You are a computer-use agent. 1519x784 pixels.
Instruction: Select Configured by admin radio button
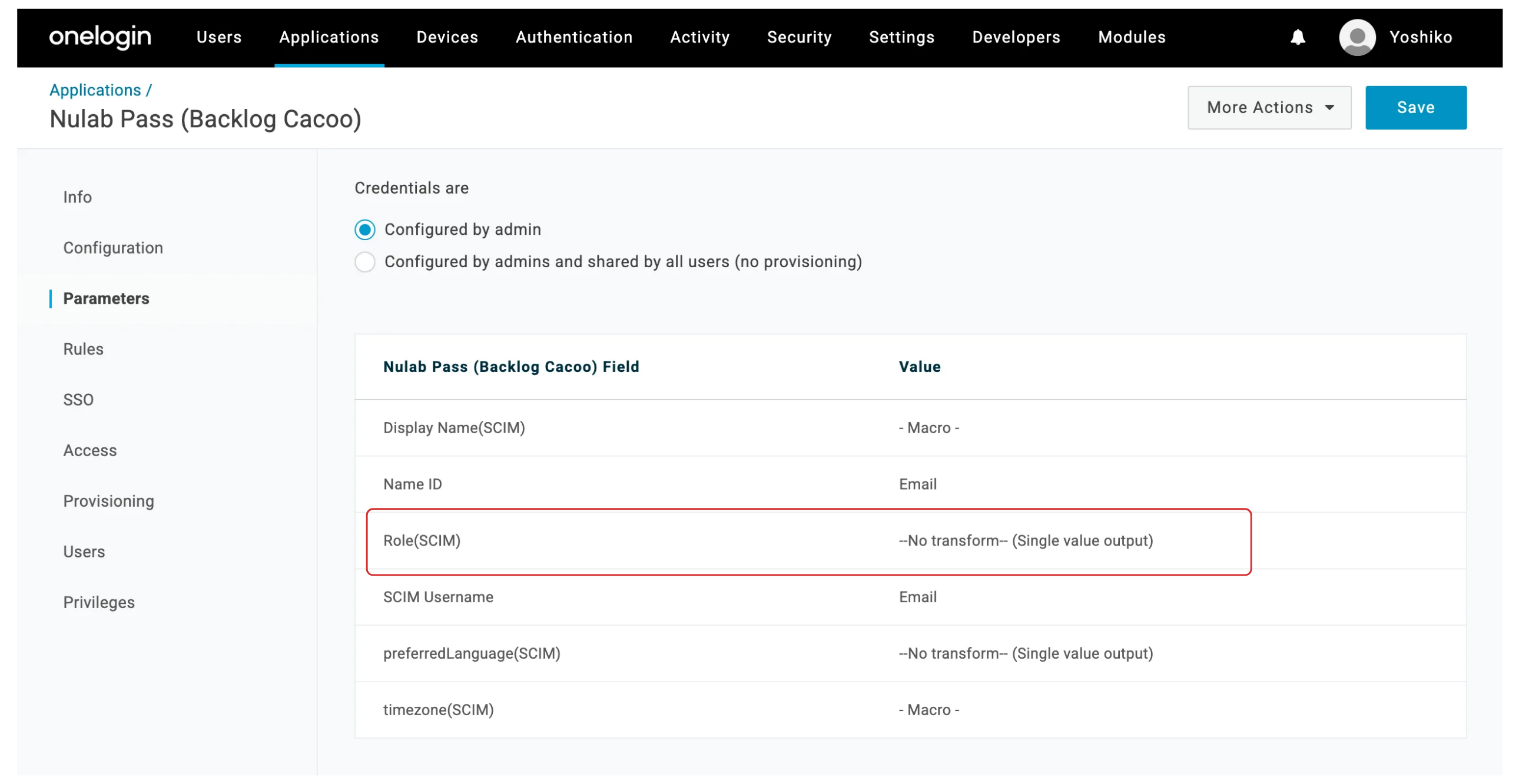(364, 230)
